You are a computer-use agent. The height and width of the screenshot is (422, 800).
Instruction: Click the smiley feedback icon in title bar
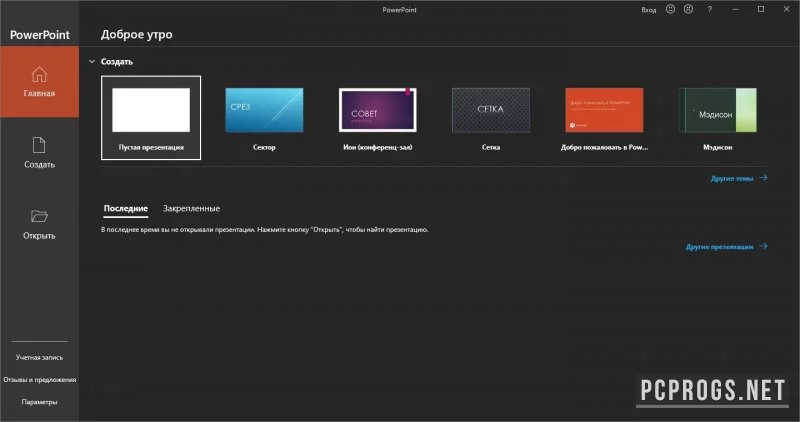(670, 9)
